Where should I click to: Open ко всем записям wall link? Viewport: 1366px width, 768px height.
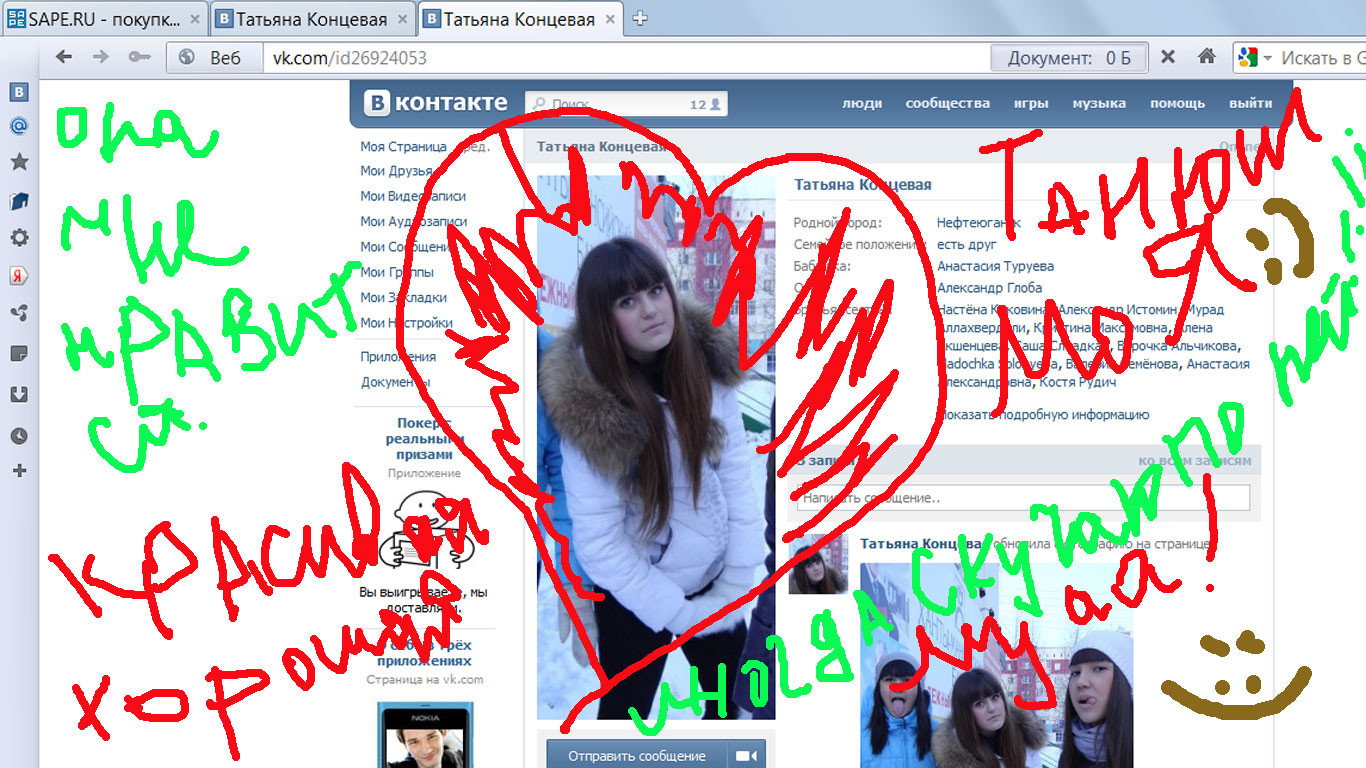pyautogui.click(x=1195, y=461)
